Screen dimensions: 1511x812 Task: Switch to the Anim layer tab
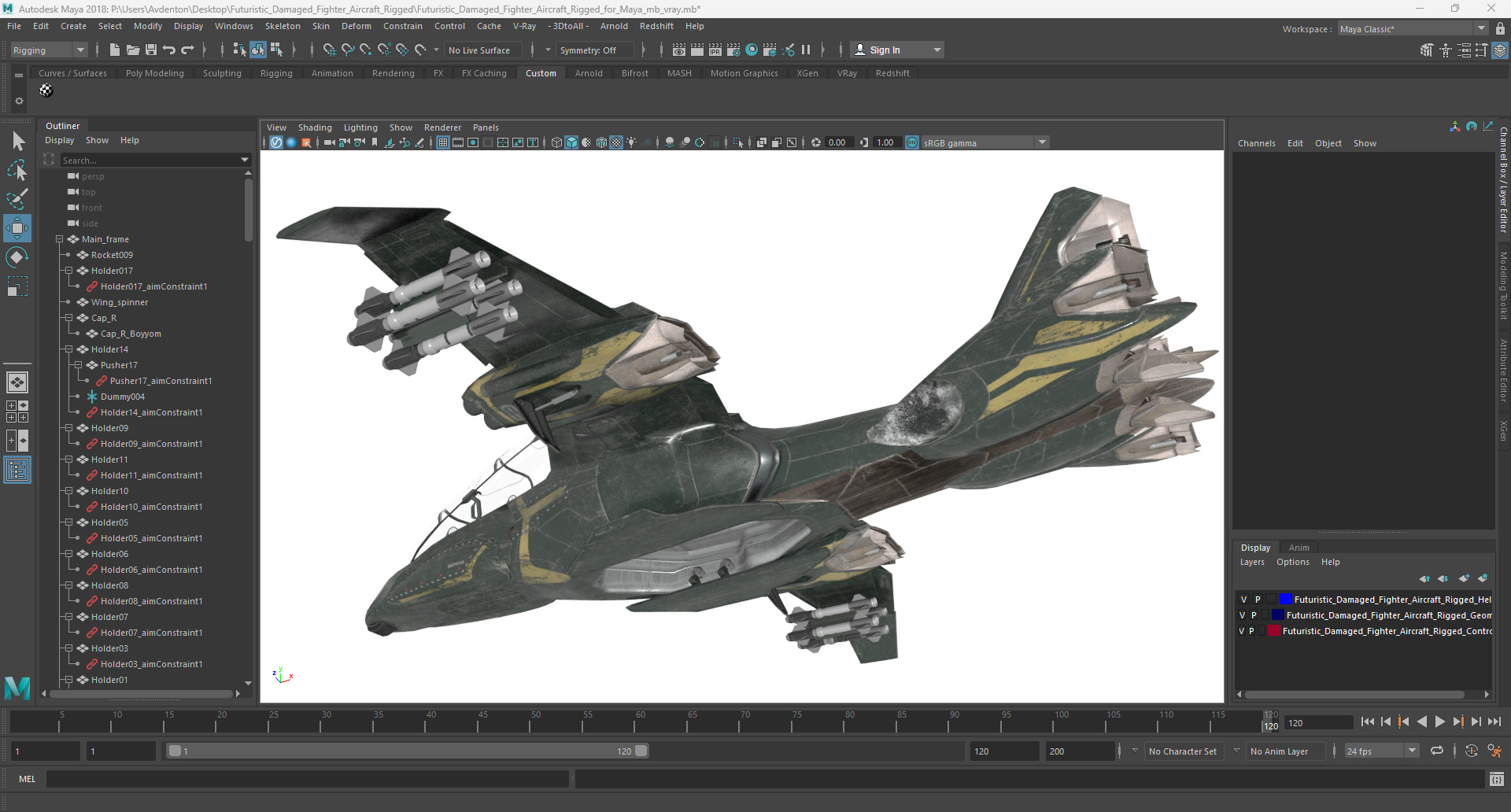coord(1299,548)
